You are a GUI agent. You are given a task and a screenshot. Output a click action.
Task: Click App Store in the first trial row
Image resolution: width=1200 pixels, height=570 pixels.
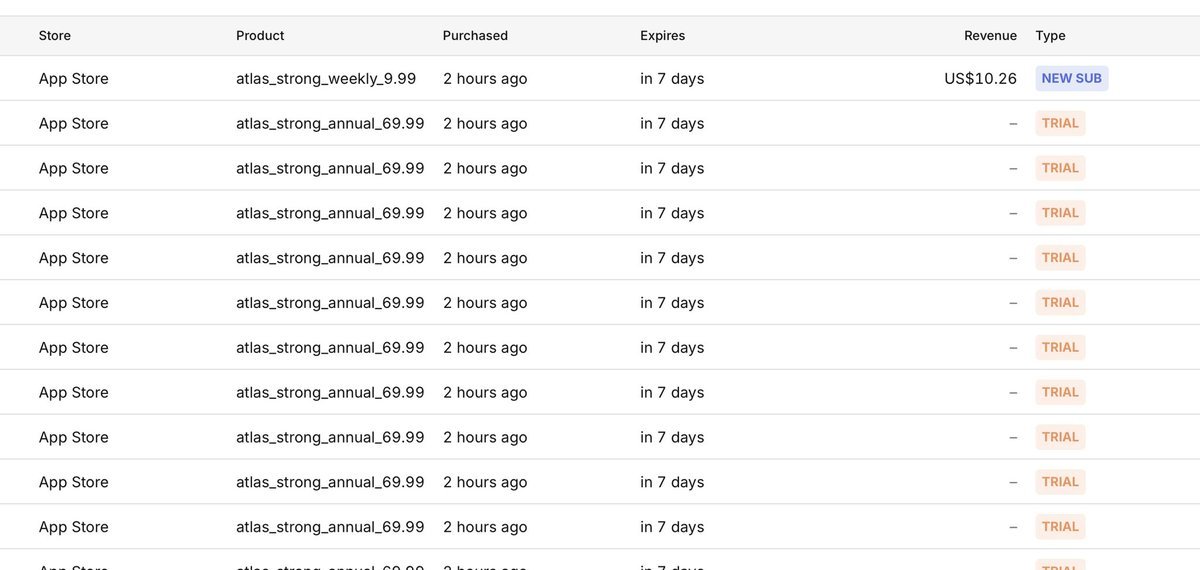(74, 124)
